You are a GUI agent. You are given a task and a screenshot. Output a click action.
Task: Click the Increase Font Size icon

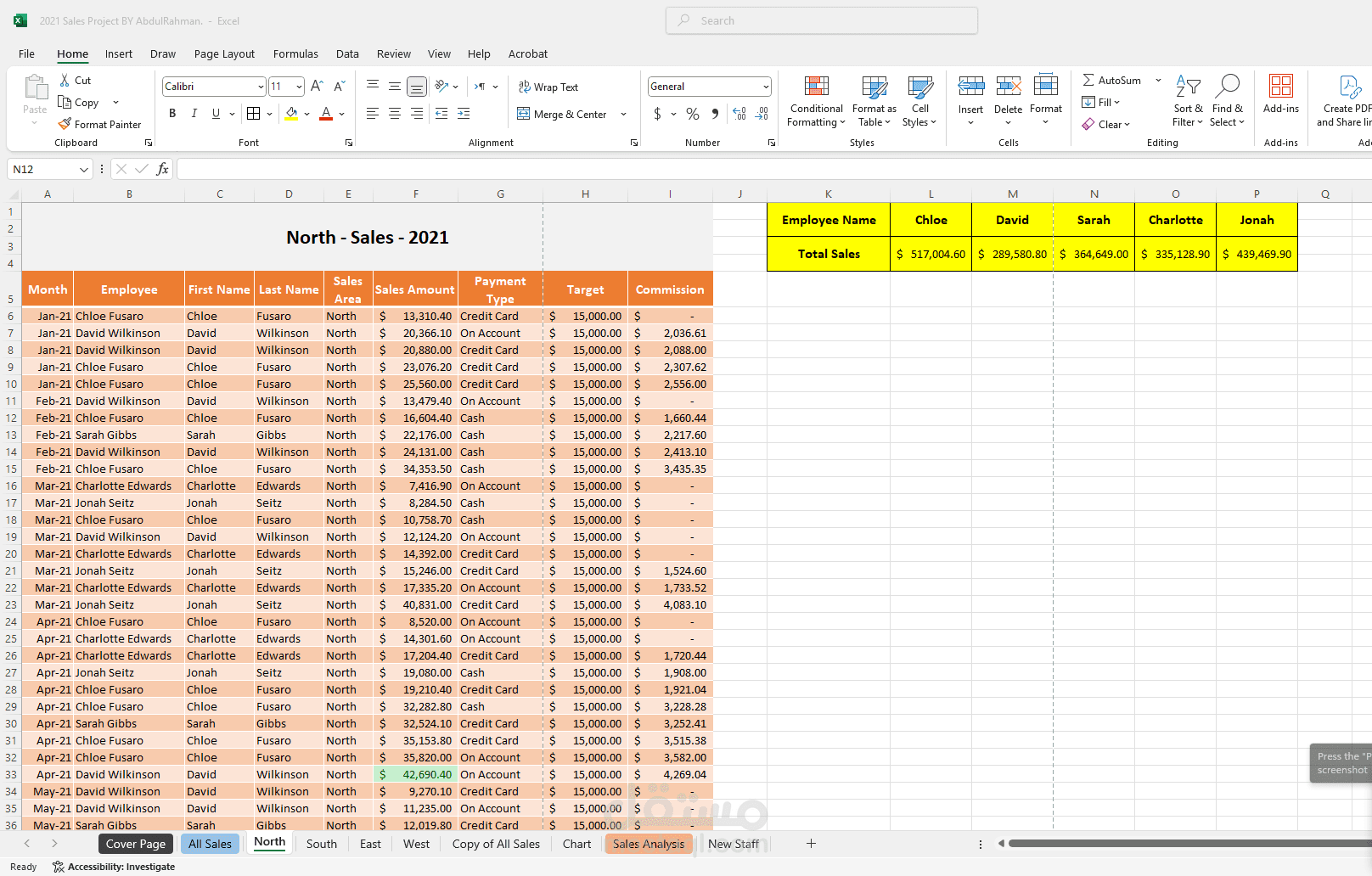coord(317,87)
